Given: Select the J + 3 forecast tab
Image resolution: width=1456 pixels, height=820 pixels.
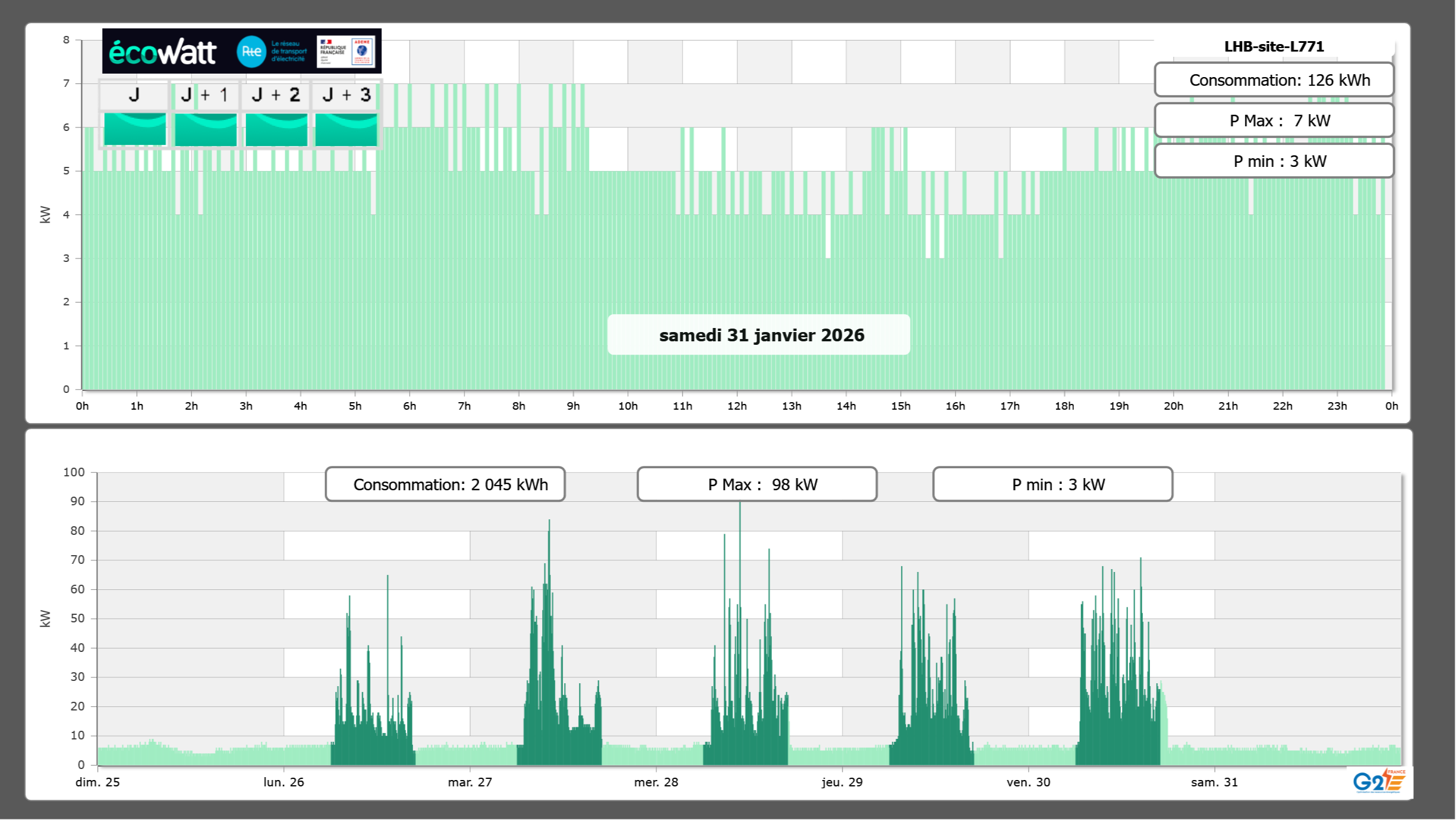Looking at the screenshot, I should click(x=346, y=95).
